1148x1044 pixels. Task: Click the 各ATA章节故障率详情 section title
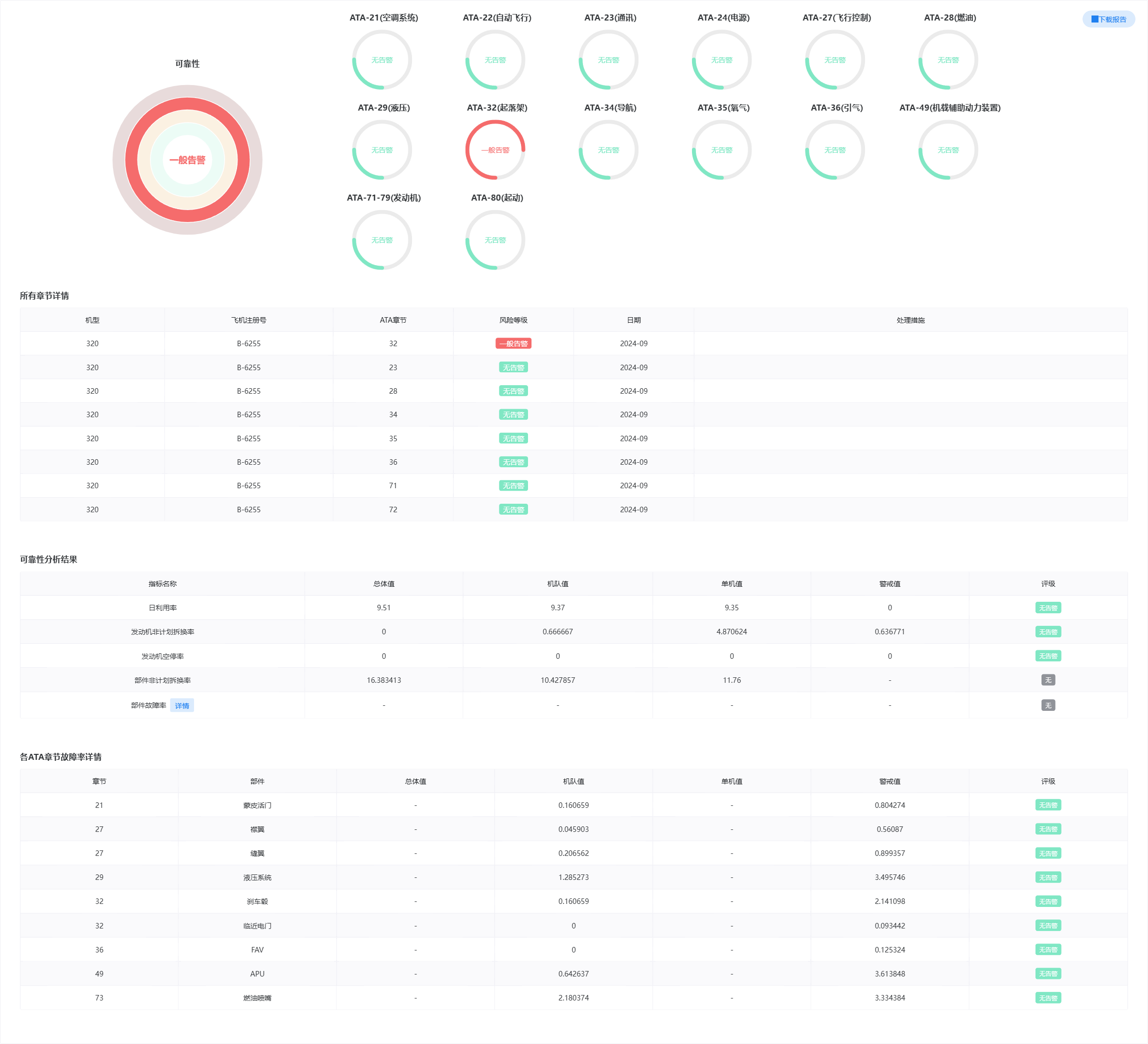click(60, 757)
